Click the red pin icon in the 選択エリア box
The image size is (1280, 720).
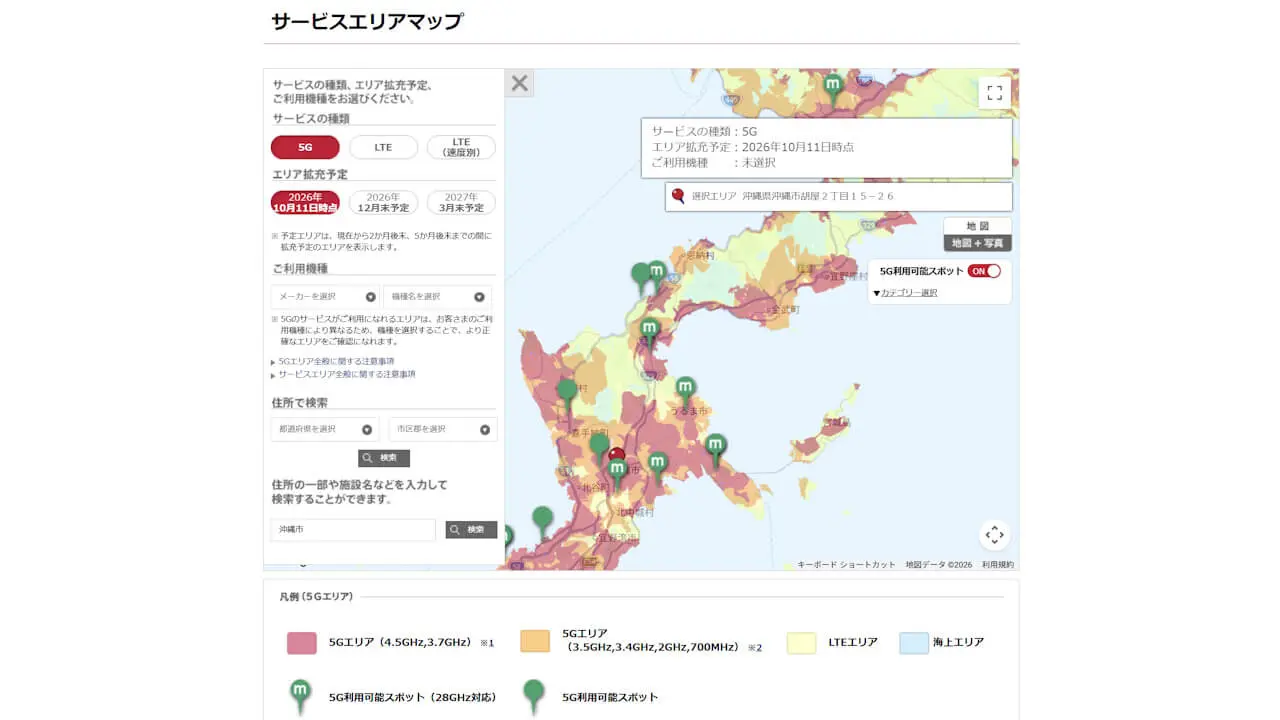[x=679, y=196]
